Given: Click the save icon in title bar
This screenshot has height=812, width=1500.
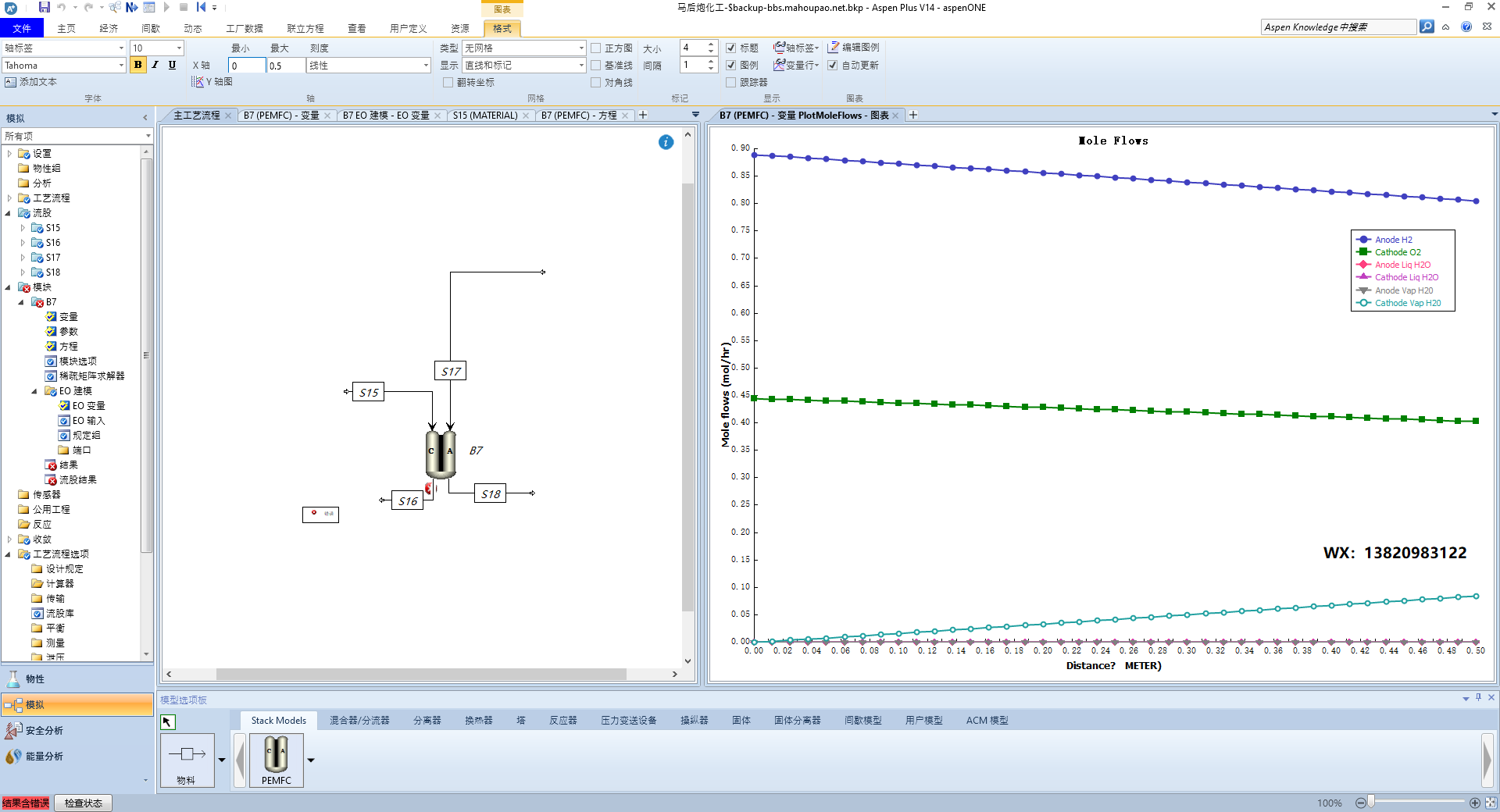Looking at the screenshot, I should point(45,7).
